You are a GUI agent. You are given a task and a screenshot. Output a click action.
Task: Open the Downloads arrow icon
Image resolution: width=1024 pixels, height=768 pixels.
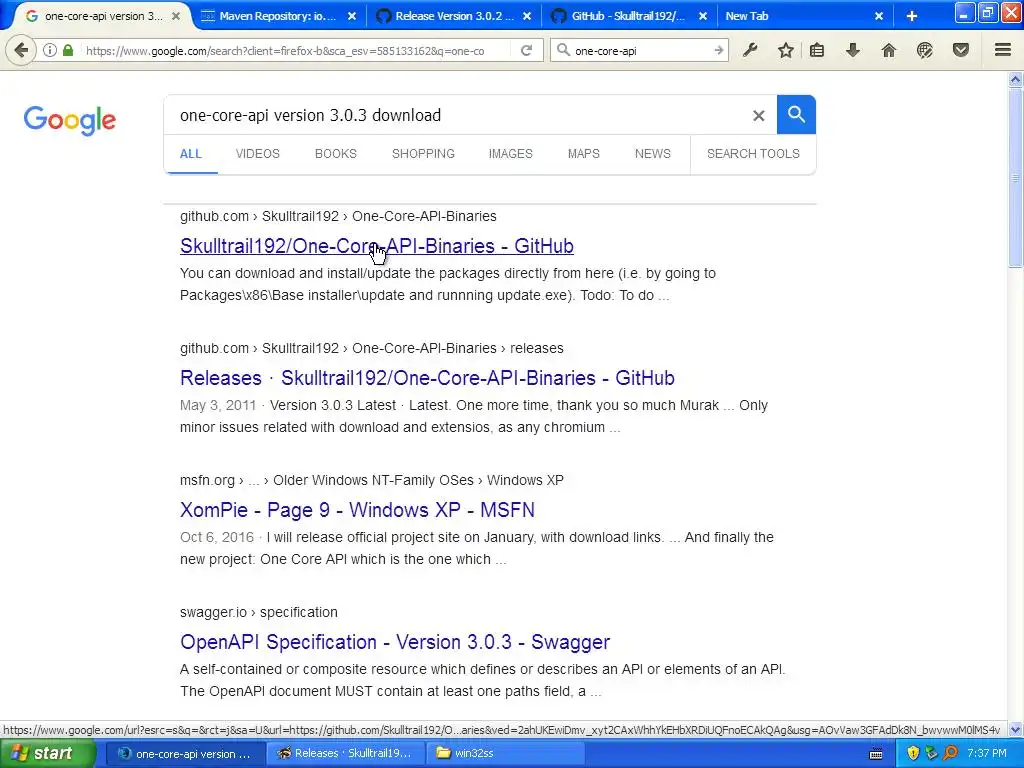click(853, 50)
